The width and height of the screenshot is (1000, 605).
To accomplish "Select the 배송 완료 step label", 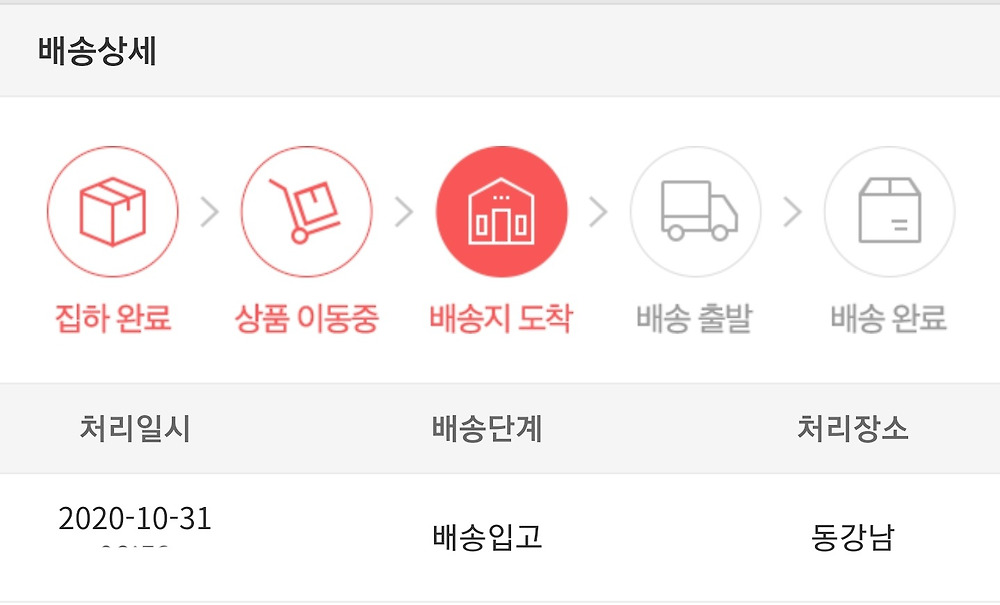I will tap(889, 319).
